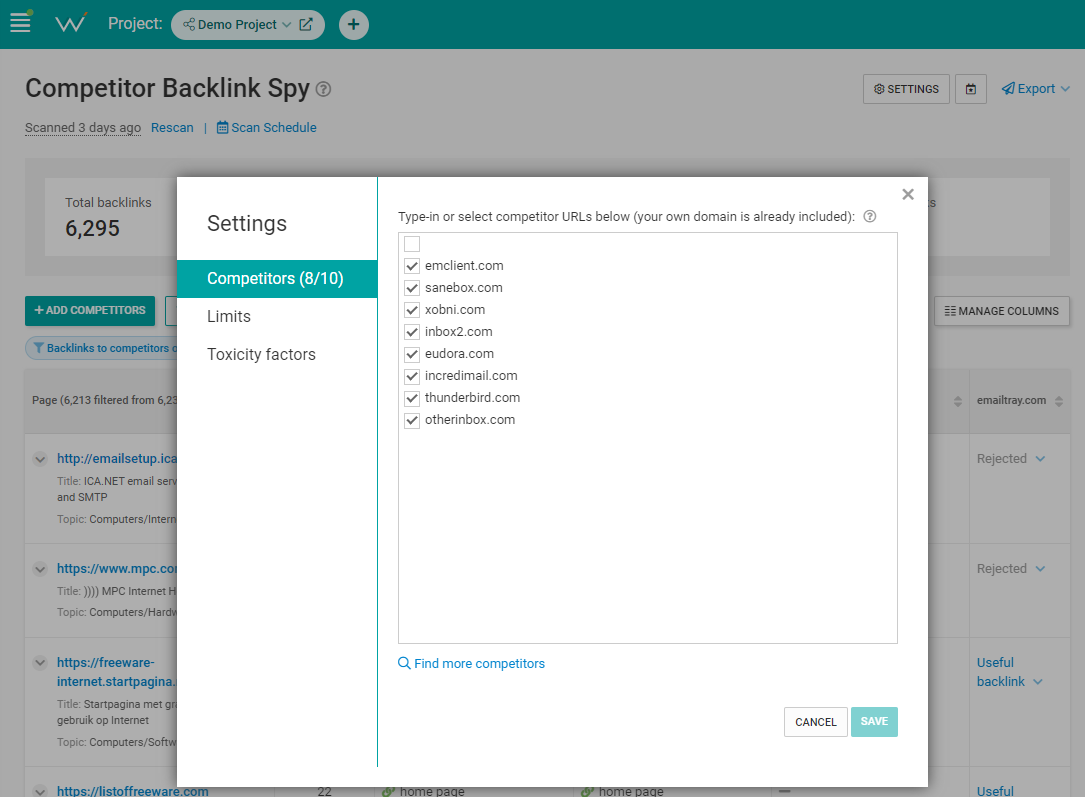
Task: Click into the competitor URL list field
Action: (648, 438)
